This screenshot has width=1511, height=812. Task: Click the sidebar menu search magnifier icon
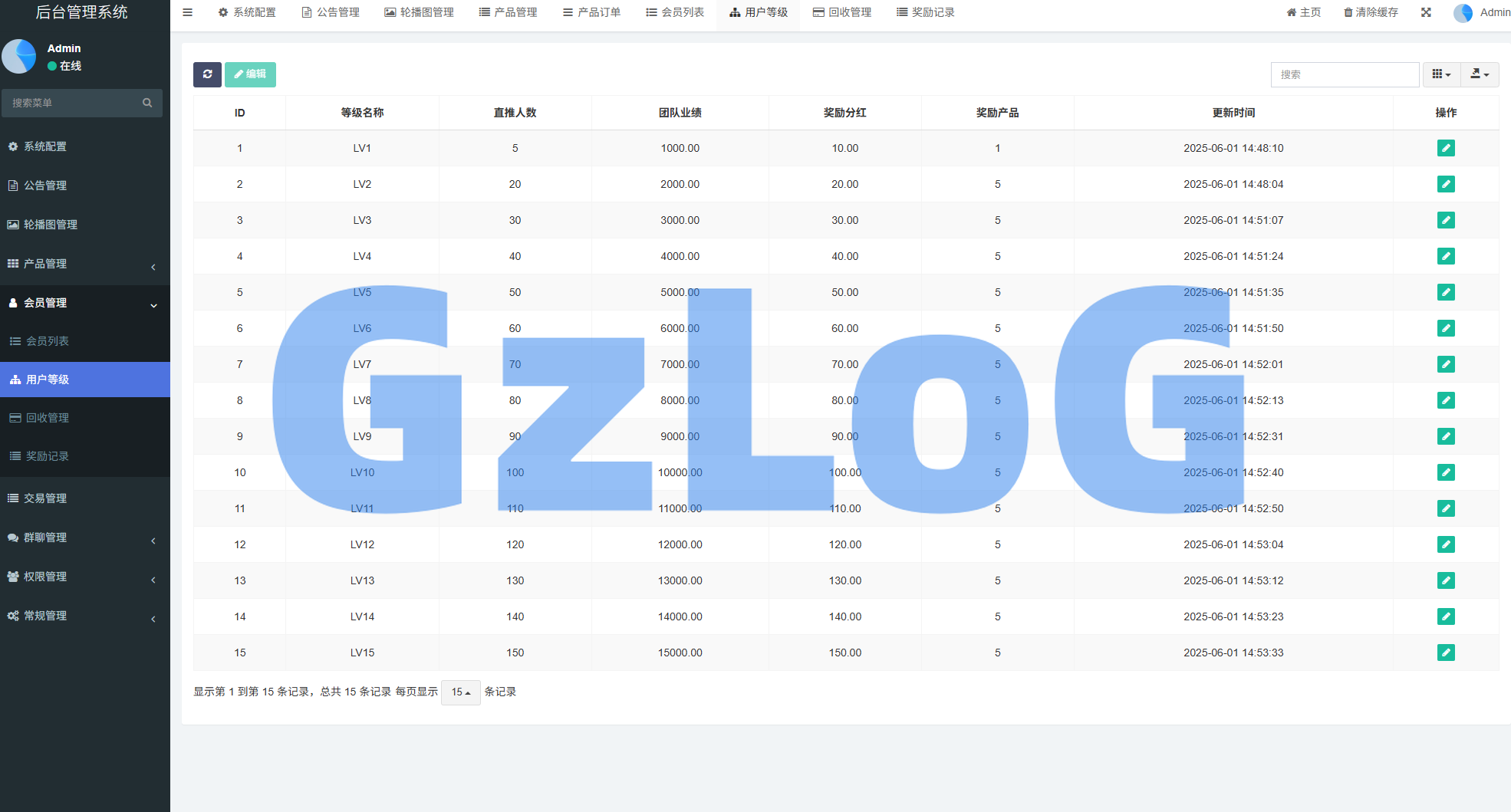147,103
